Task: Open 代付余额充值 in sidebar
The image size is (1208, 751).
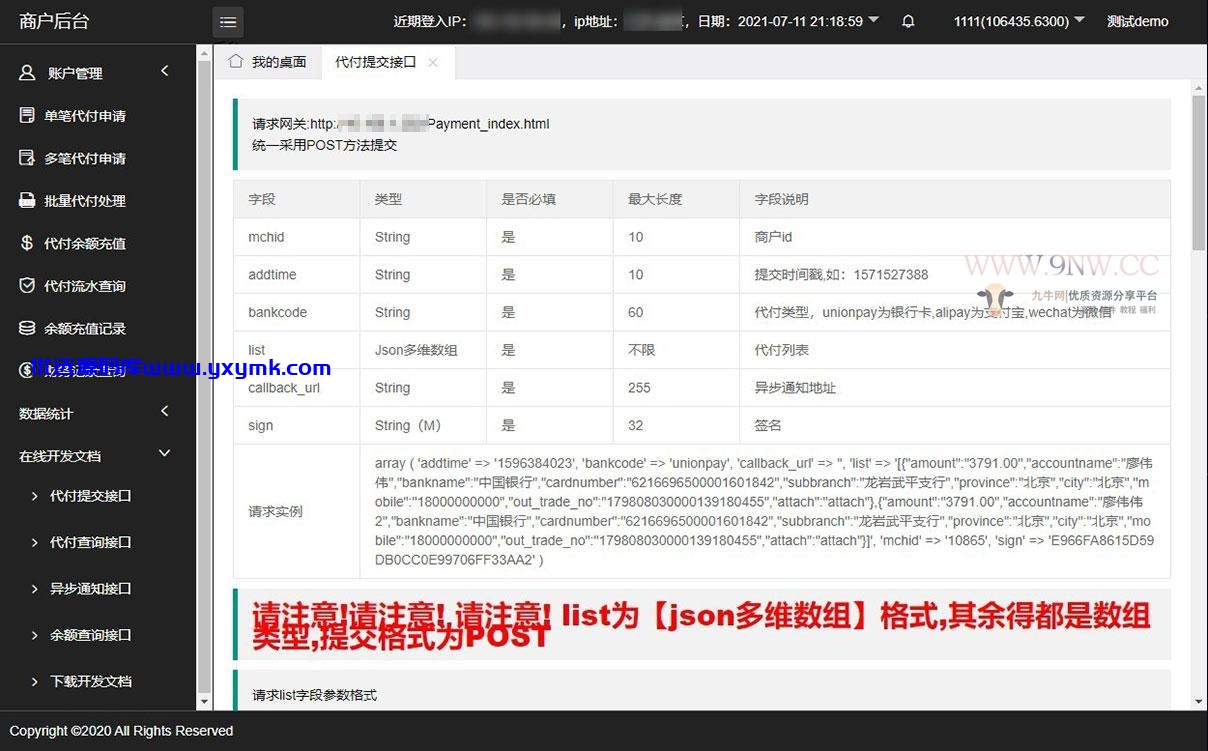Action: [x=85, y=244]
